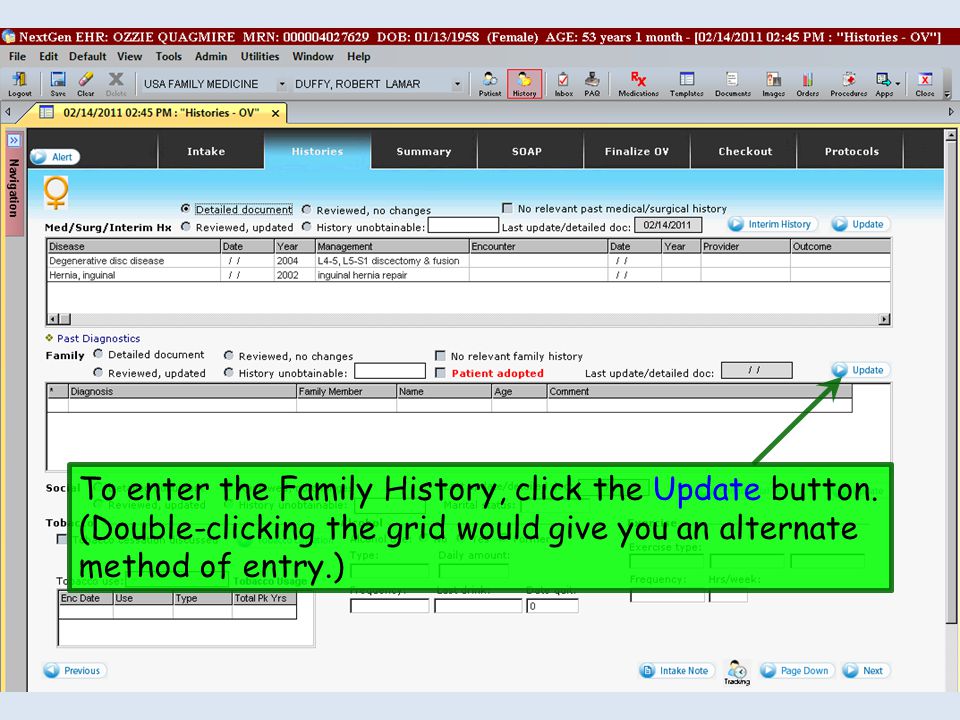Select the Degenerative disc disease row
Screen dimensions: 960x720
coord(468,261)
